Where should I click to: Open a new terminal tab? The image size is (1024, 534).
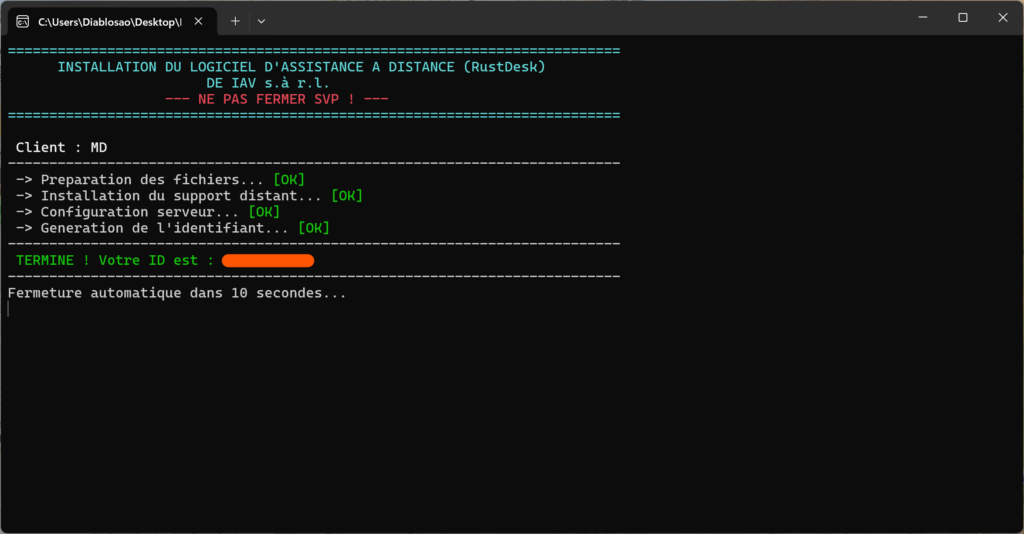click(x=235, y=20)
